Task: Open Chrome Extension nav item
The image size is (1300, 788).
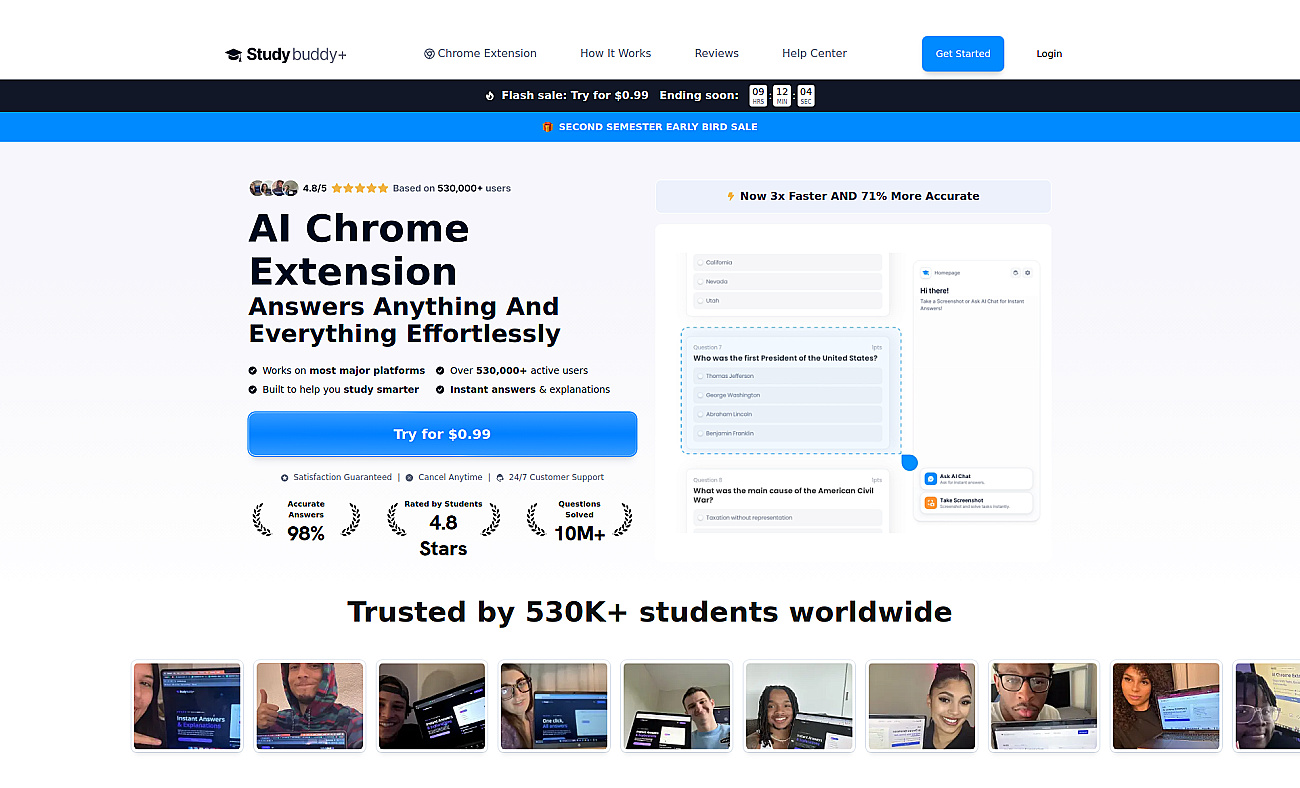Action: pos(481,54)
